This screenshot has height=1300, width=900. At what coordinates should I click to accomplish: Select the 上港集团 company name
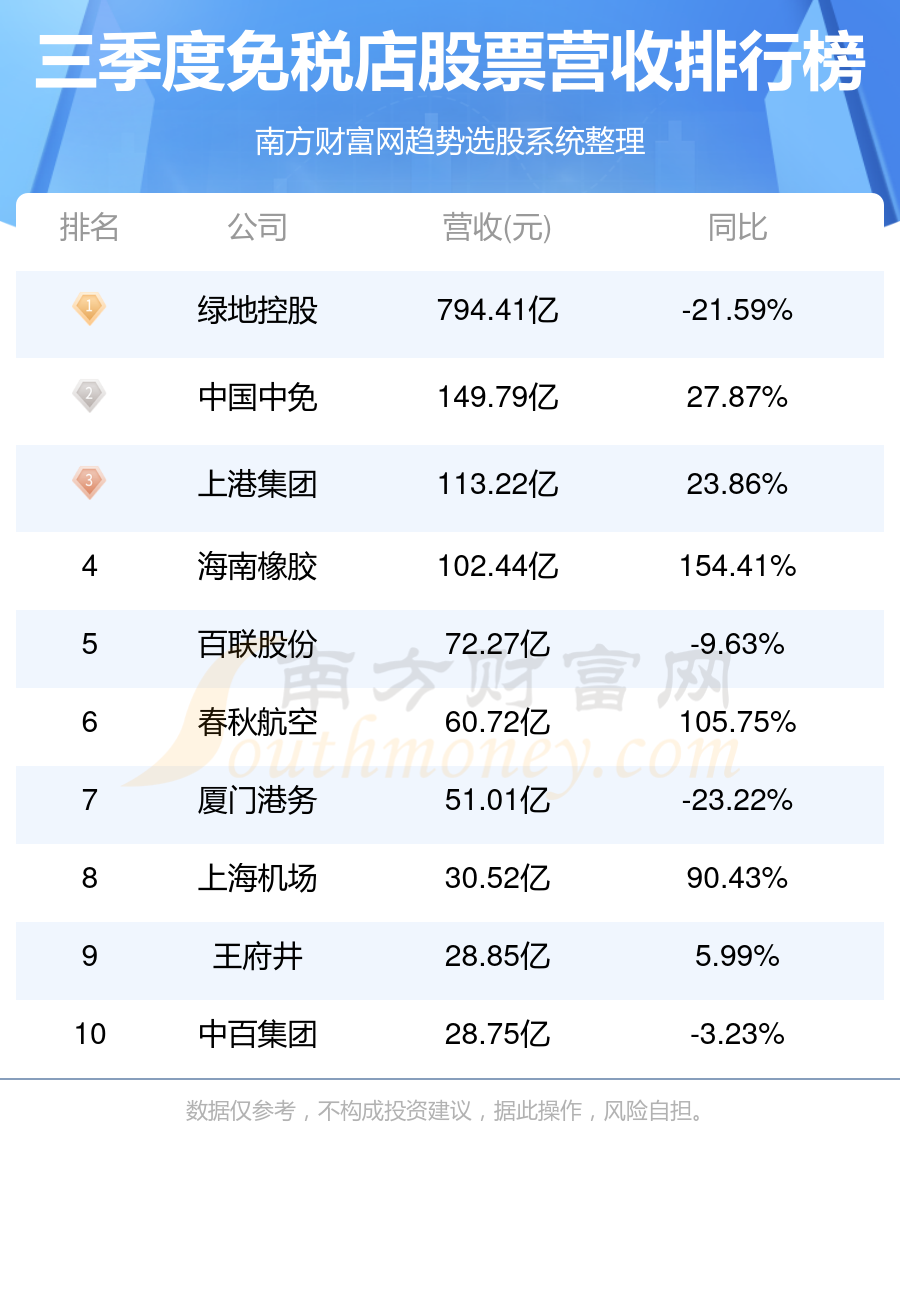click(257, 485)
